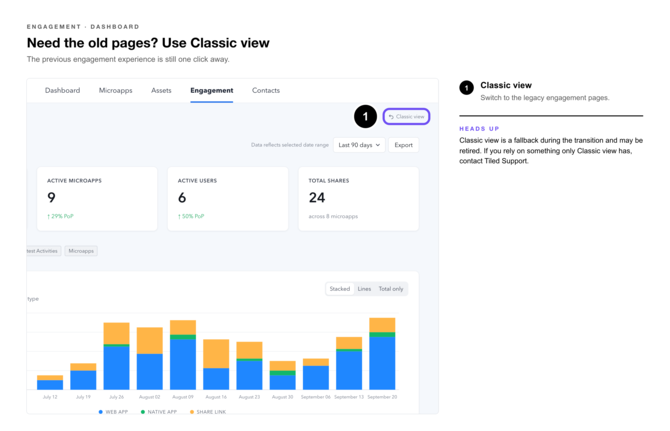Click the 29% PoP change indicator
This screenshot has height=431, width=670.
60,216
